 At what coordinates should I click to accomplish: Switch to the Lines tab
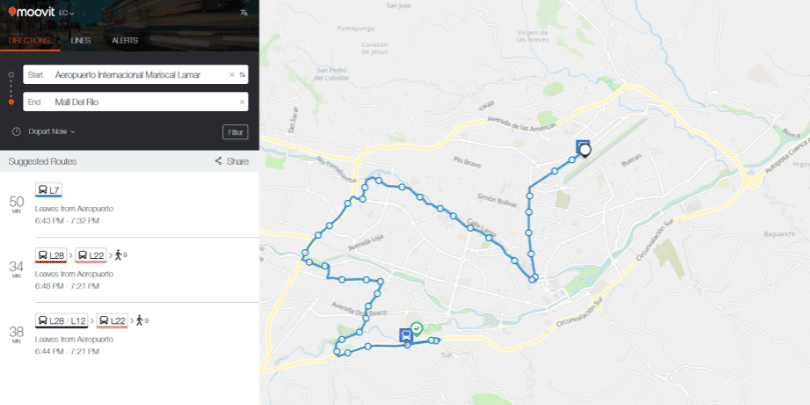tap(81, 41)
